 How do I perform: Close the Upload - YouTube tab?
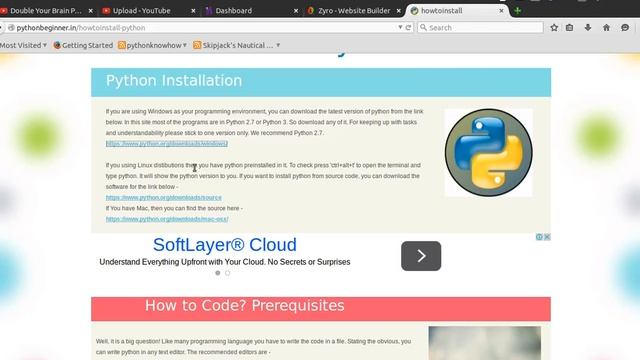[x=193, y=11]
